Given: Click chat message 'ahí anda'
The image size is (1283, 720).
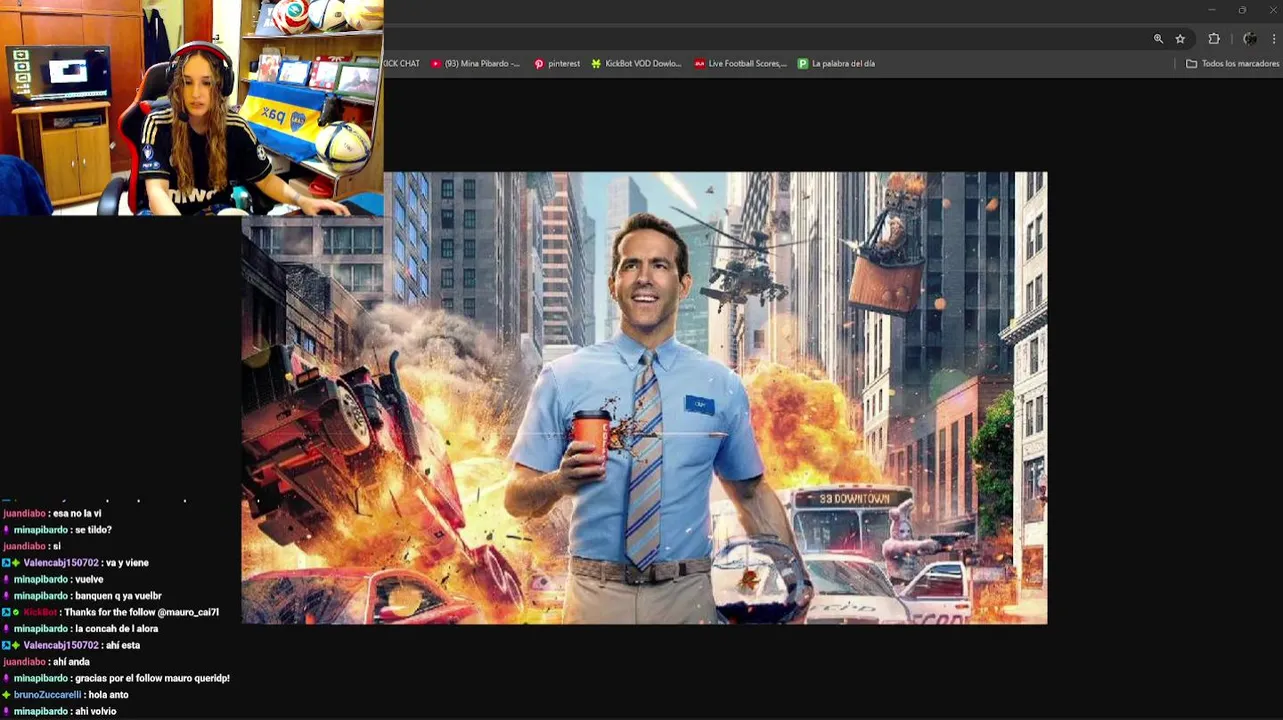Looking at the screenshot, I should pyautogui.click(x=72, y=662).
